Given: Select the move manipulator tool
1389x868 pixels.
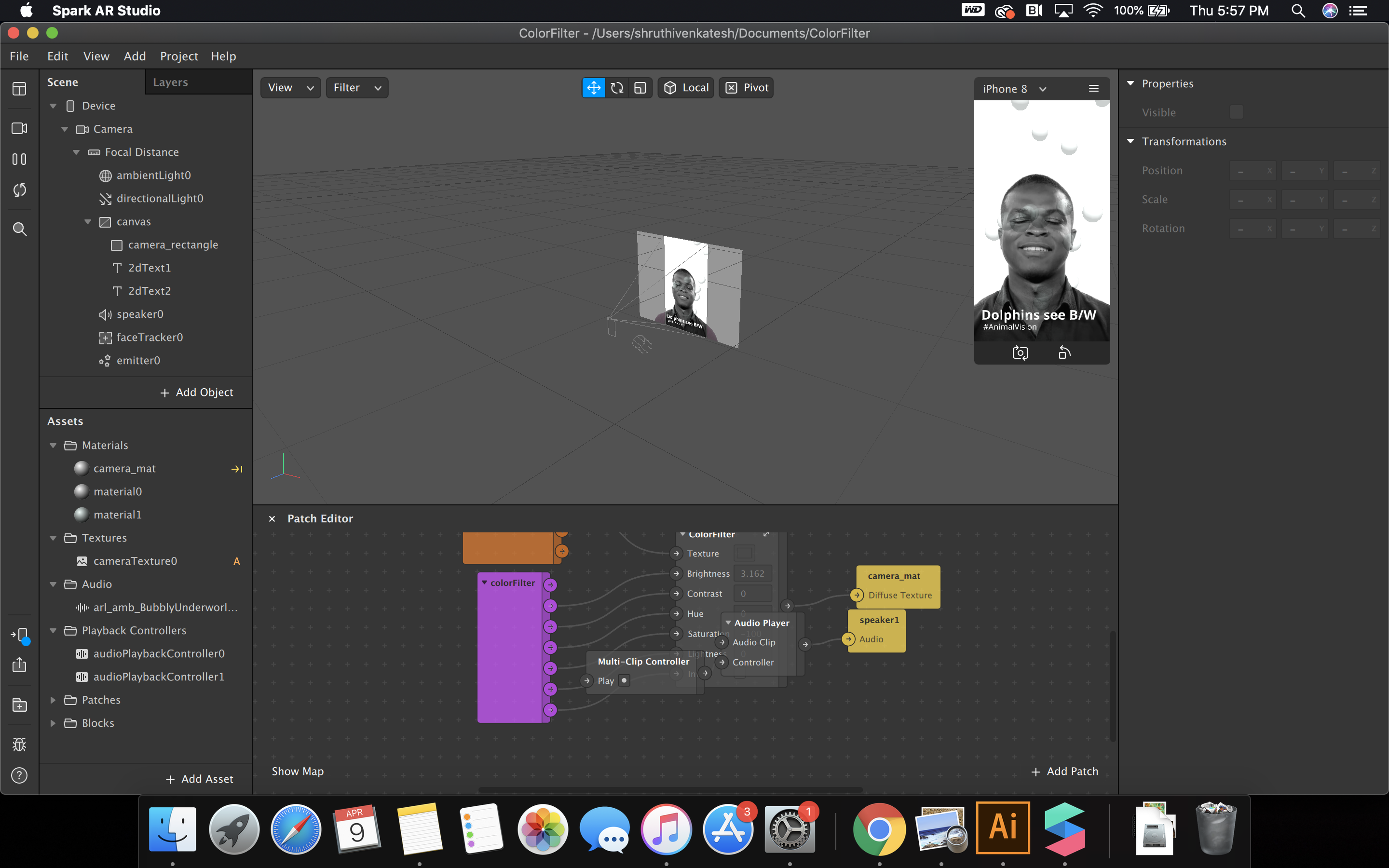Looking at the screenshot, I should click(x=594, y=88).
